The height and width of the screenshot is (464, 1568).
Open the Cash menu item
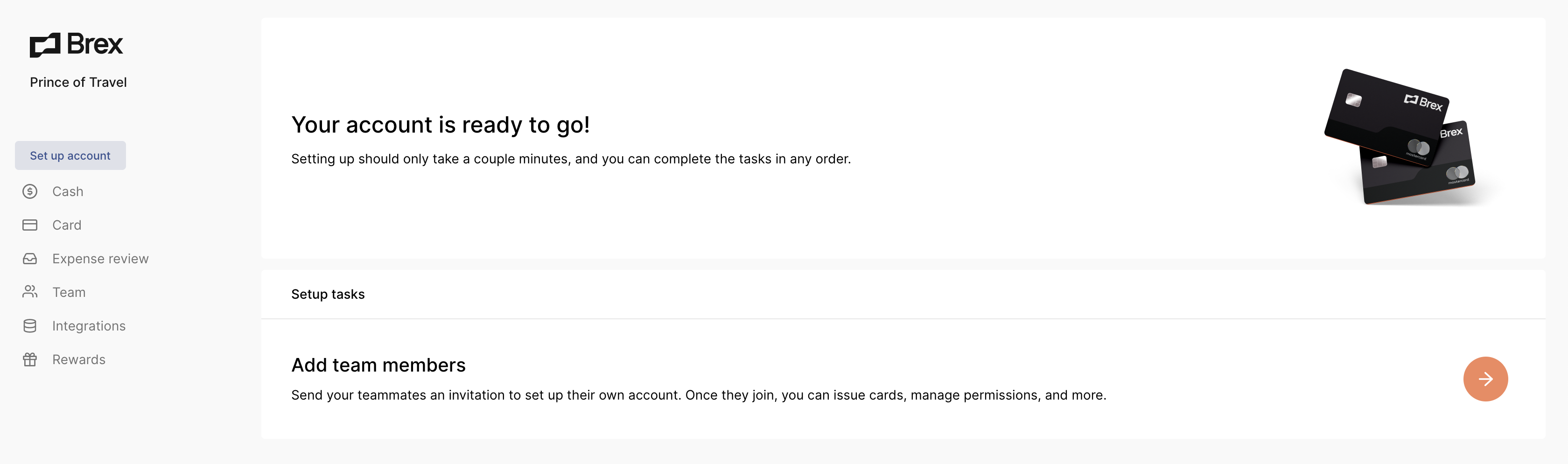[x=68, y=192]
